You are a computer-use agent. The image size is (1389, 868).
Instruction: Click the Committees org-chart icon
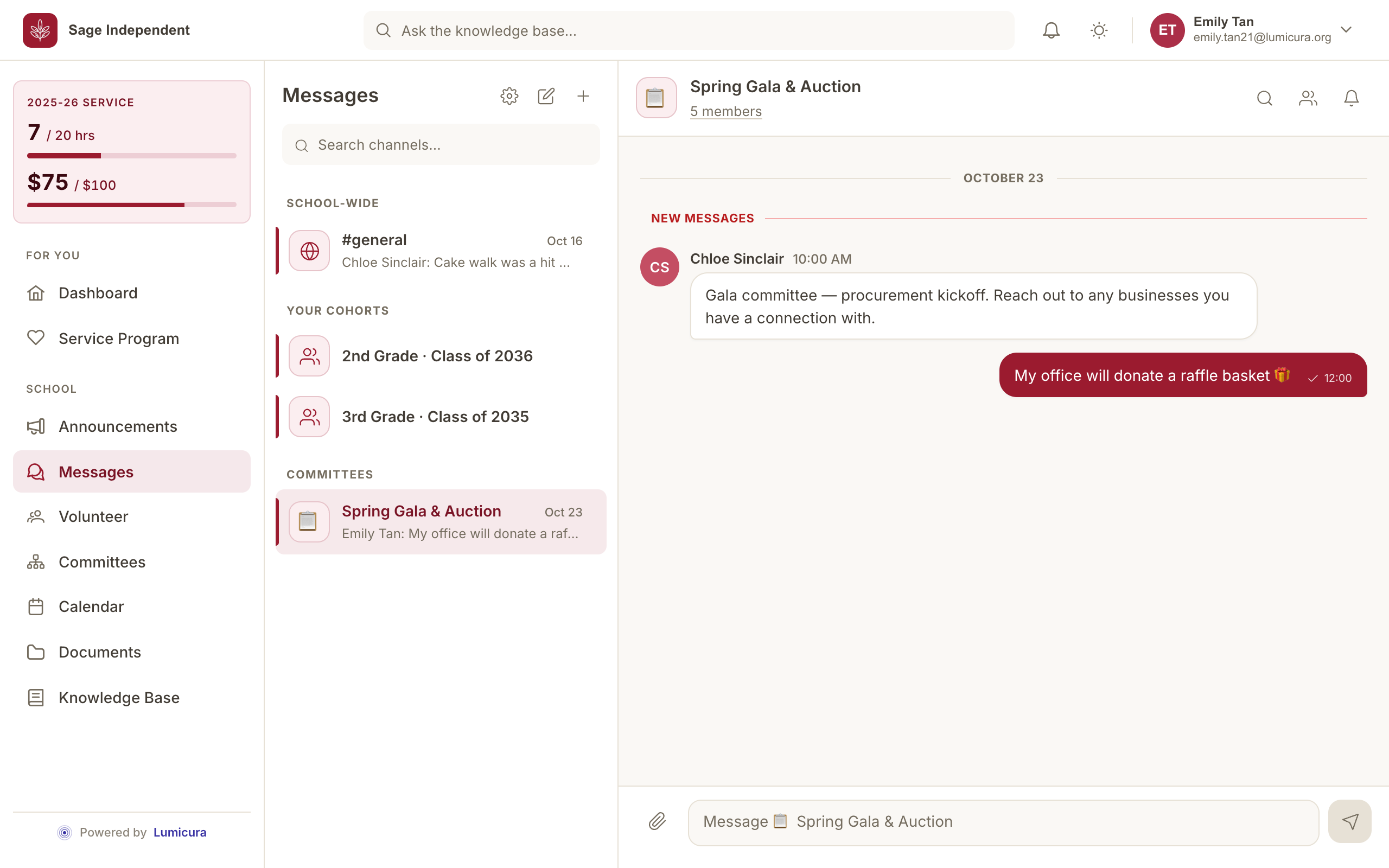tap(36, 561)
